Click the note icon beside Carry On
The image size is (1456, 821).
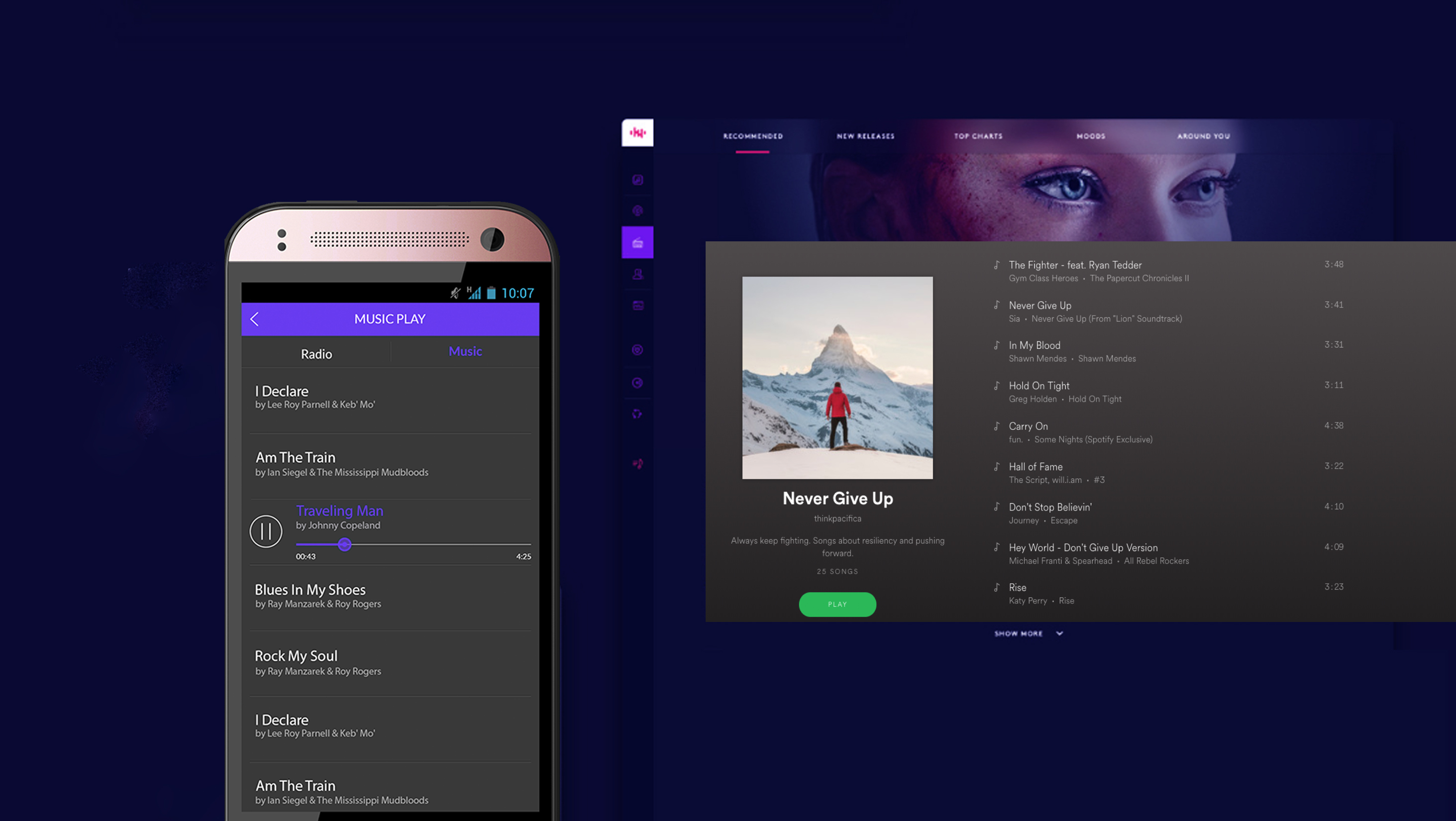pyautogui.click(x=997, y=426)
